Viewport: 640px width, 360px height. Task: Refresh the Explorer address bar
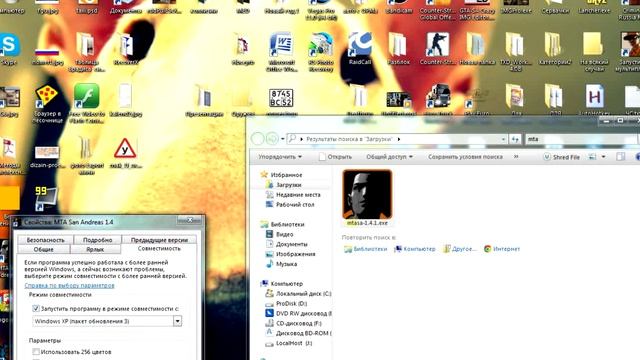click(515, 139)
